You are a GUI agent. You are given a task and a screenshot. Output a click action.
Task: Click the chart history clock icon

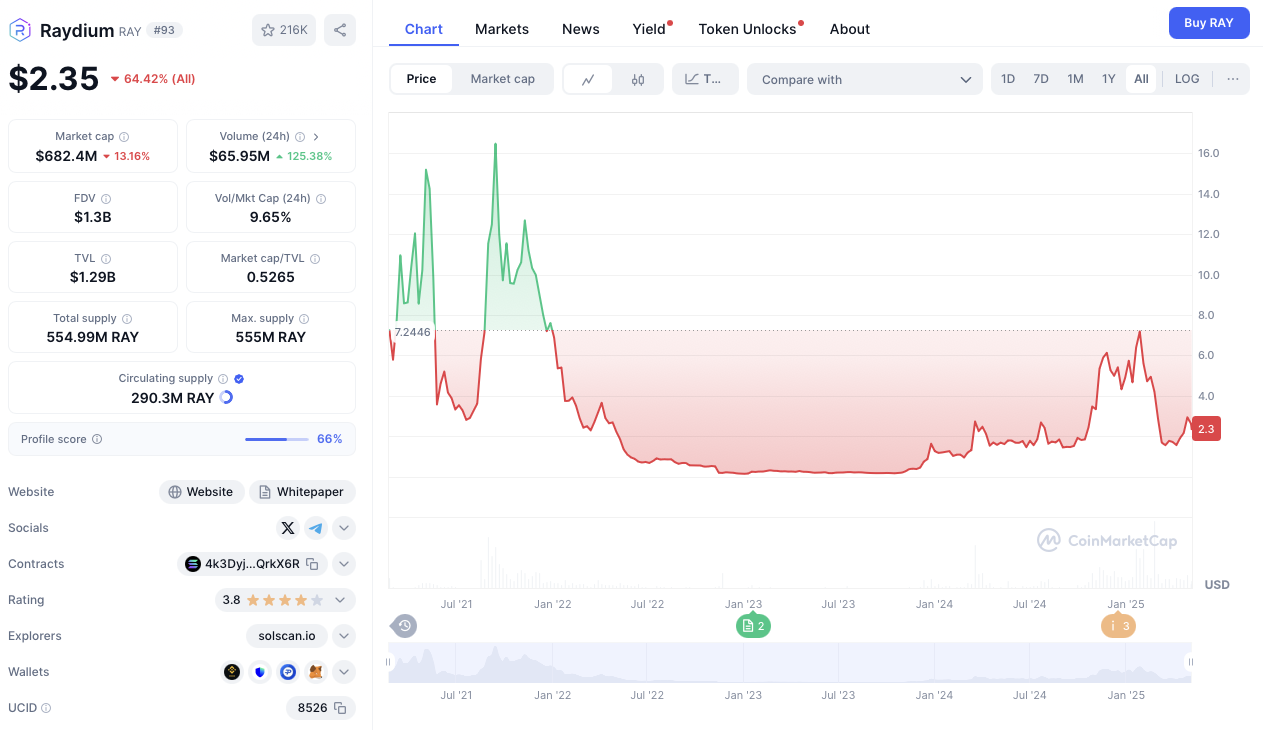click(404, 626)
